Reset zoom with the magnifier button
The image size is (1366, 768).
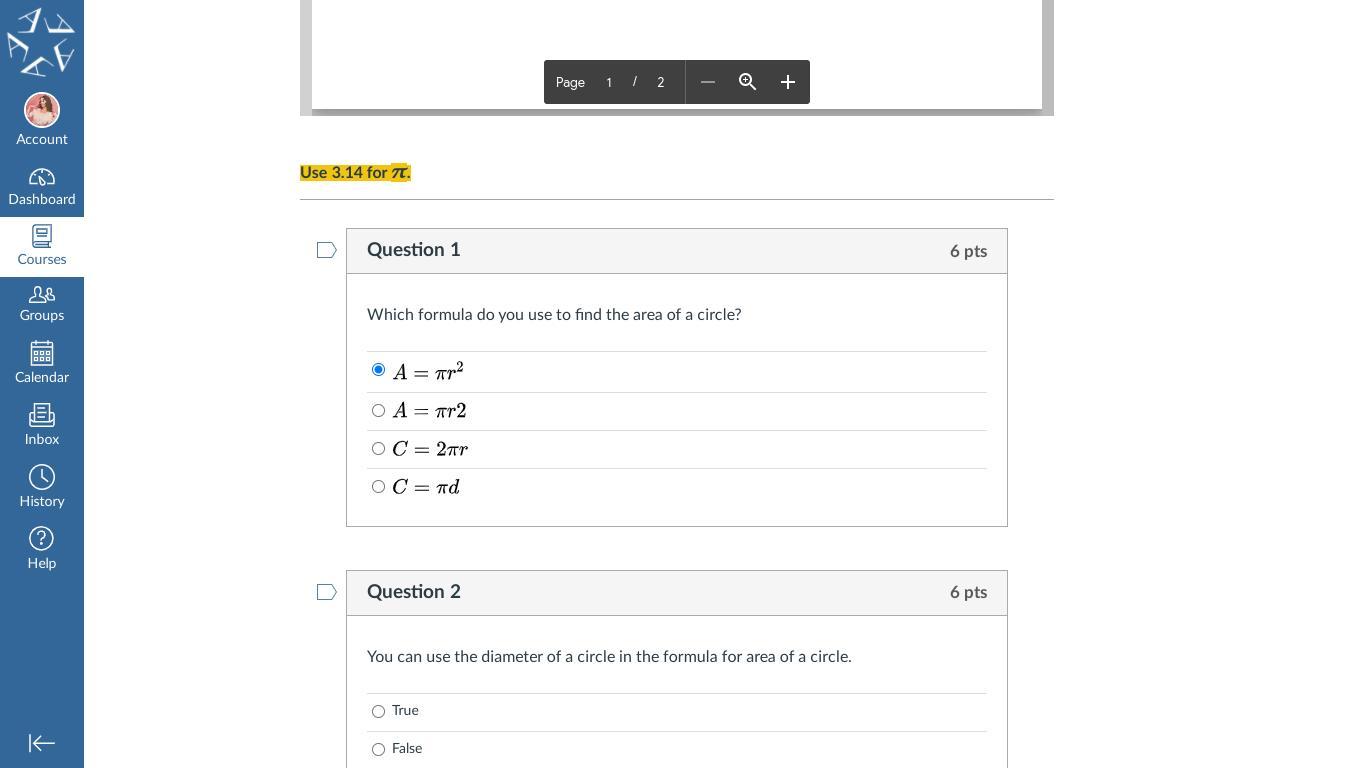pyautogui.click(x=747, y=82)
